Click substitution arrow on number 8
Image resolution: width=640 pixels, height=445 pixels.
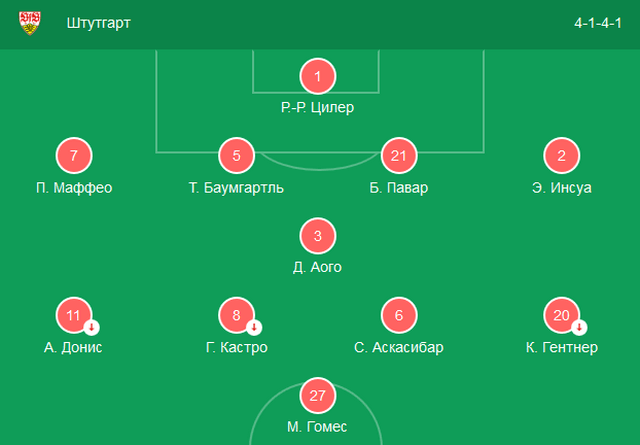point(254,327)
